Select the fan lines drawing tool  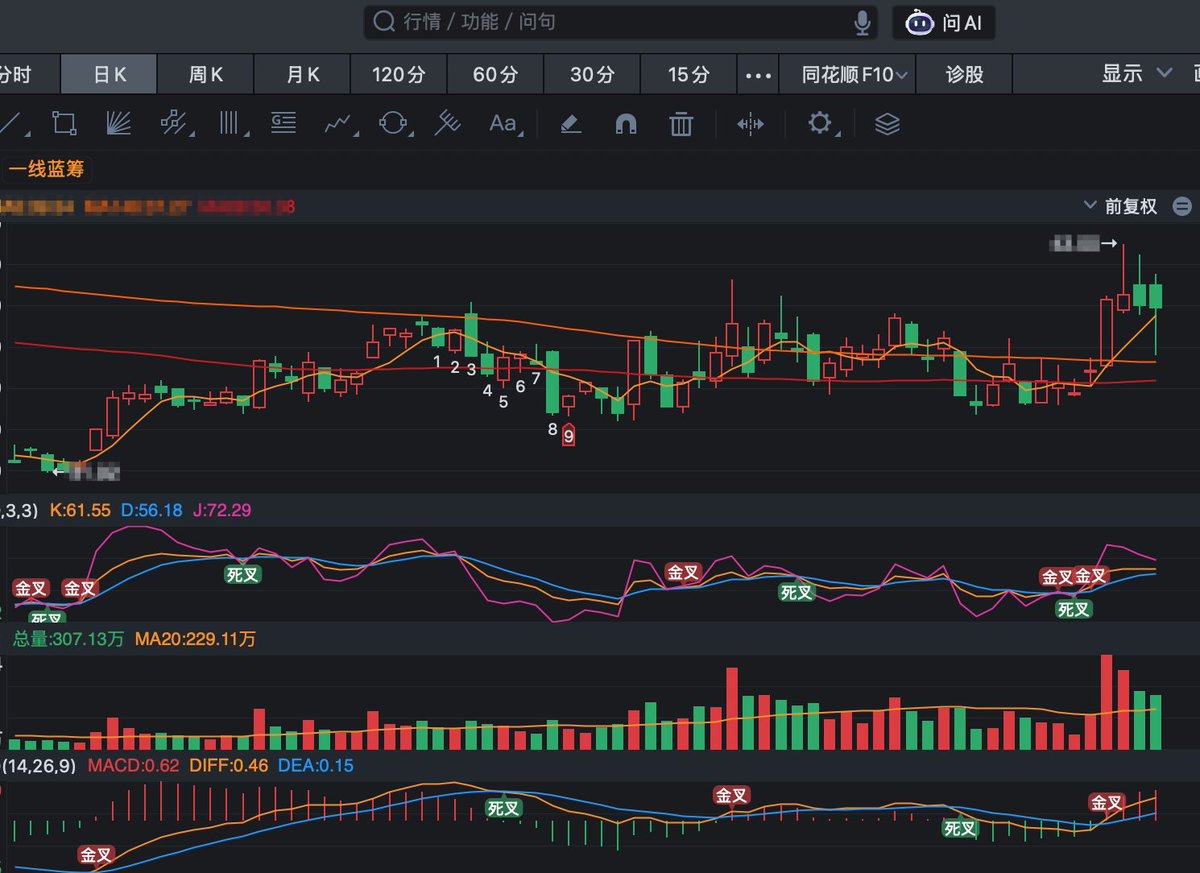point(119,124)
